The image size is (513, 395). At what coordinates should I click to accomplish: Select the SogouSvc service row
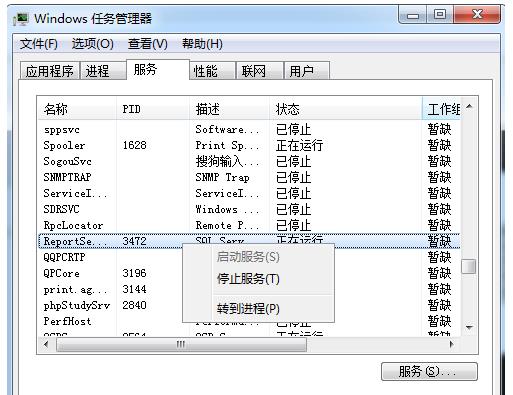pos(249,162)
